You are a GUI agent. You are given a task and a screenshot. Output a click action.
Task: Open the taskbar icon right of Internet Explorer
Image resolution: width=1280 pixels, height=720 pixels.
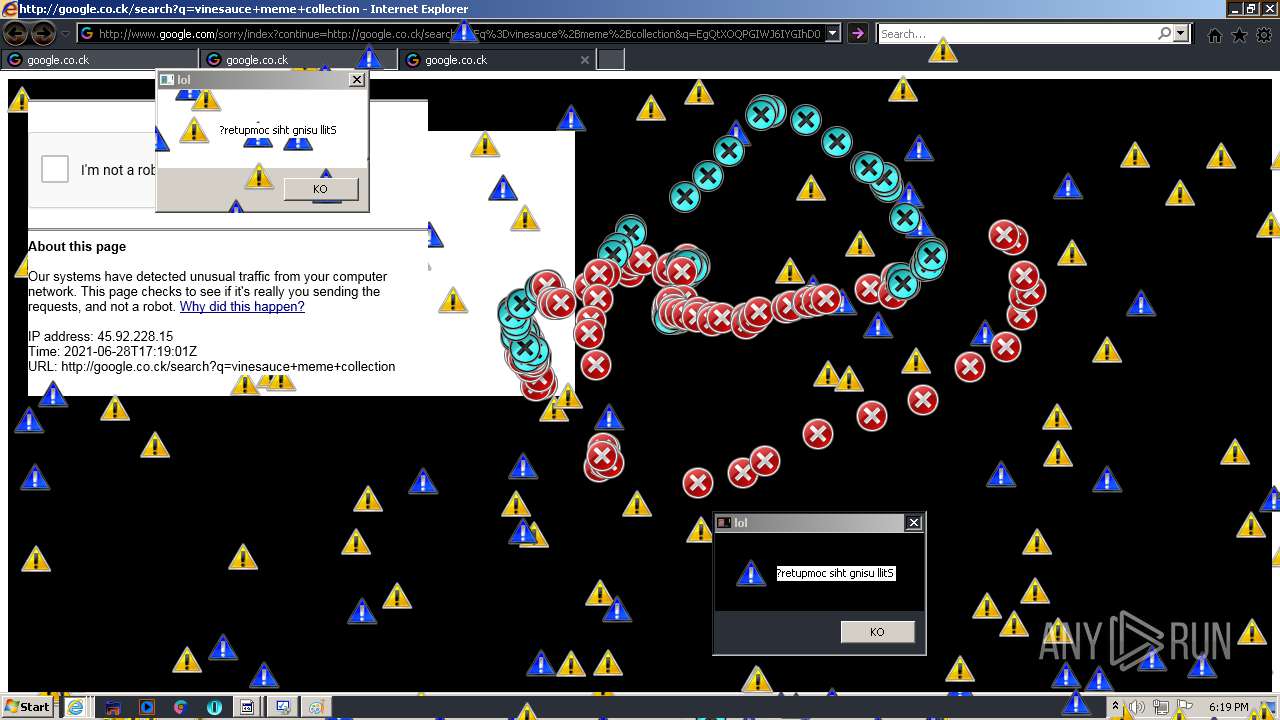pyautogui.click(x=113, y=707)
